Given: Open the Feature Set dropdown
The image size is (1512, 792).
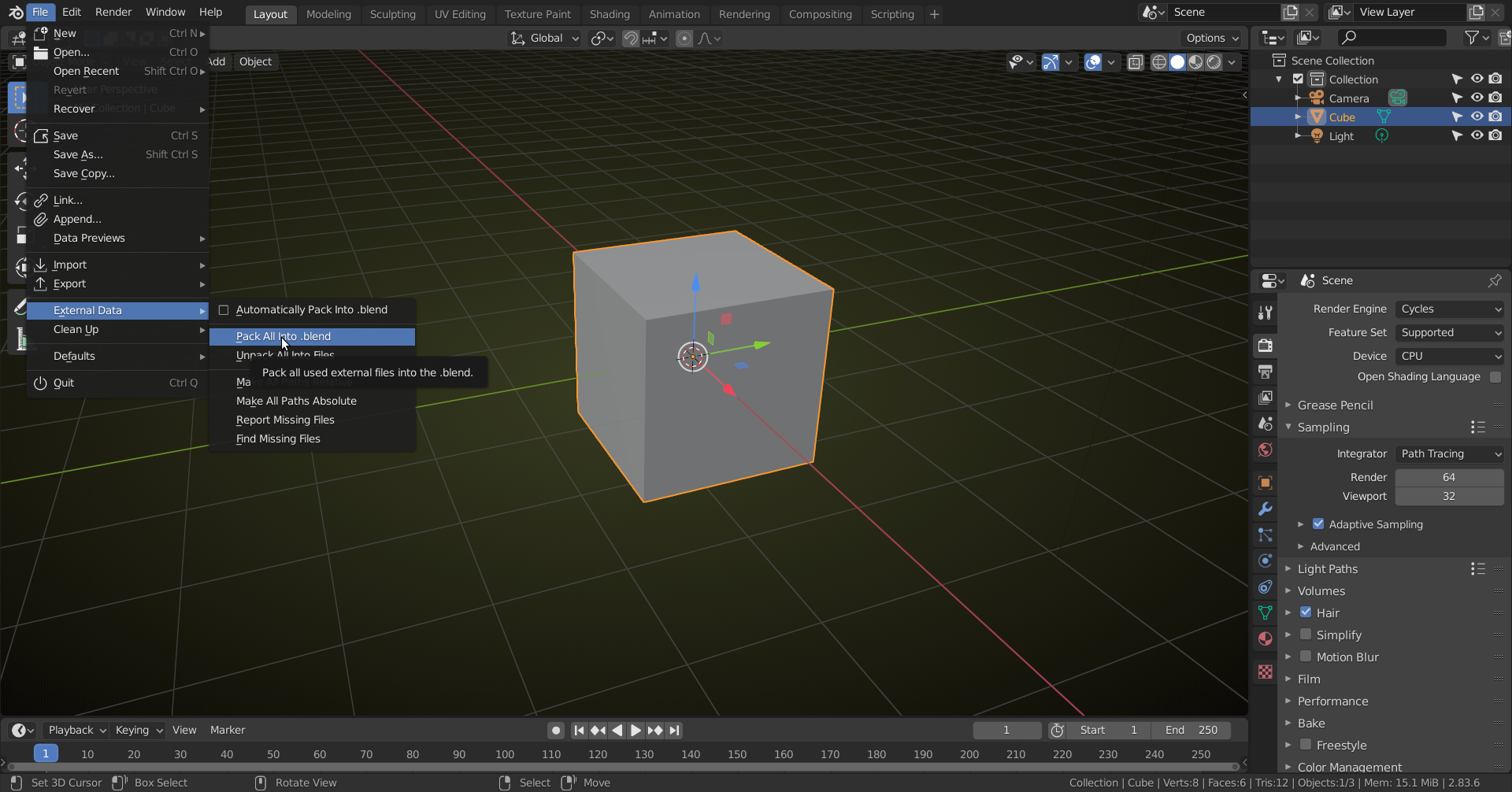Looking at the screenshot, I should 1449,333.
